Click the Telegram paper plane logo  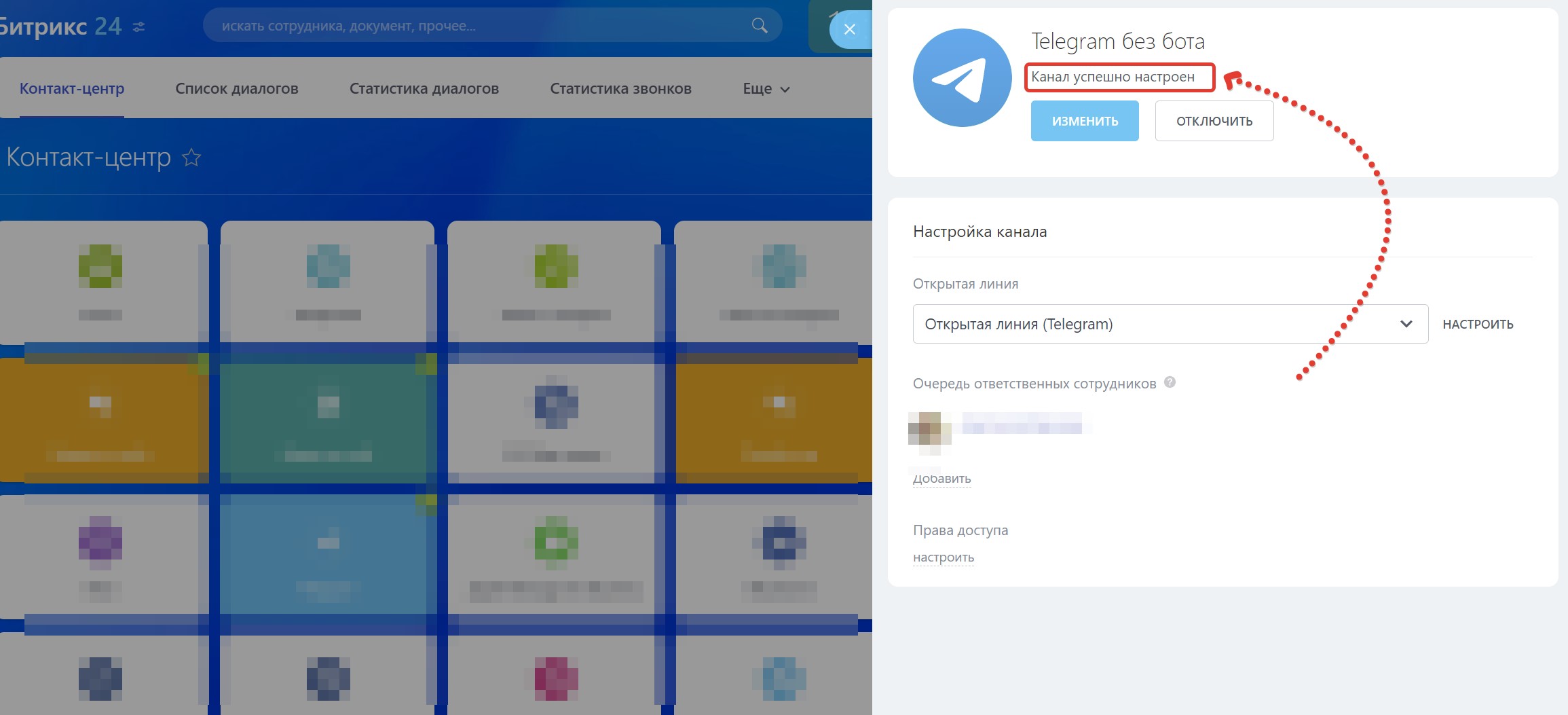click(x=962, y=78)
